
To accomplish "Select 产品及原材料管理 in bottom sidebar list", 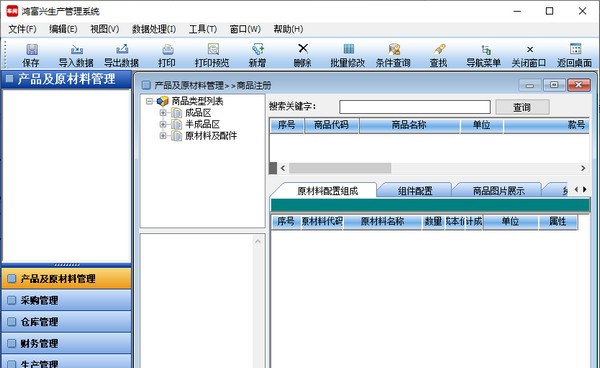I will coord(67,278).
